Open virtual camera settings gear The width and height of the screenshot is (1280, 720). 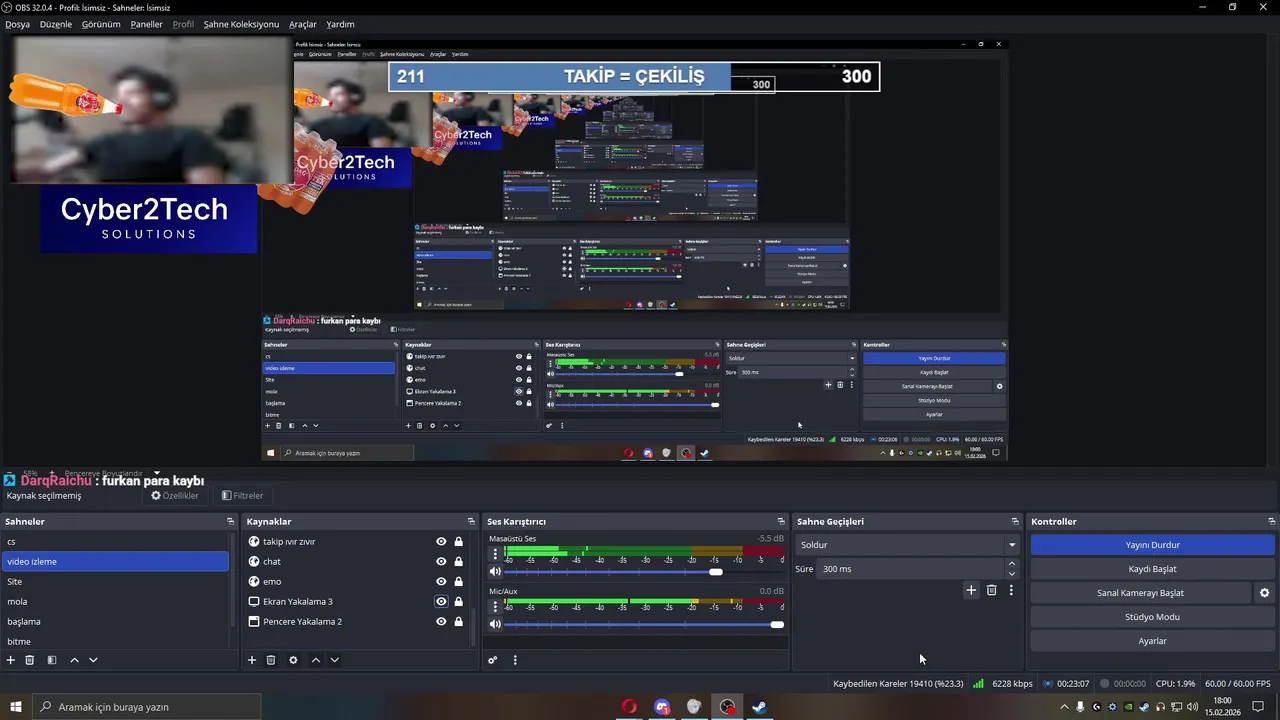(x=1264, y=593)
